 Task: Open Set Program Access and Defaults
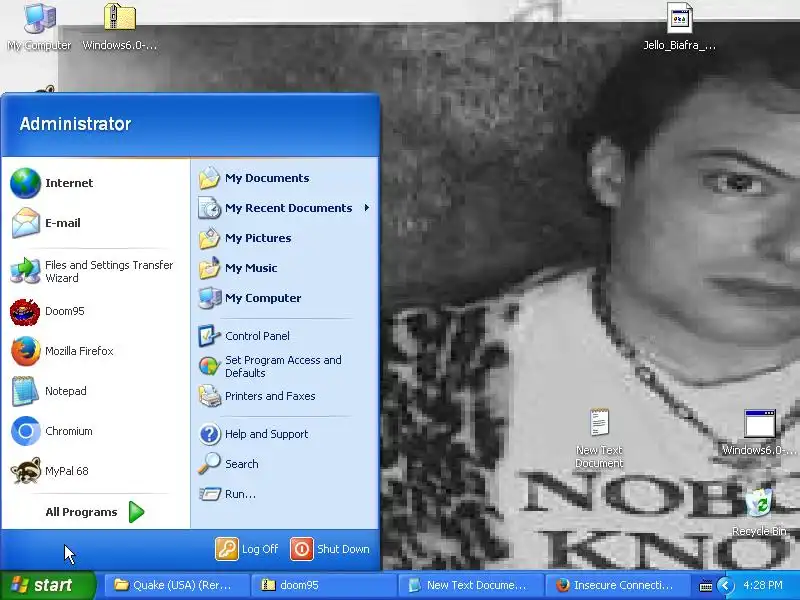(x=285, y=366)
